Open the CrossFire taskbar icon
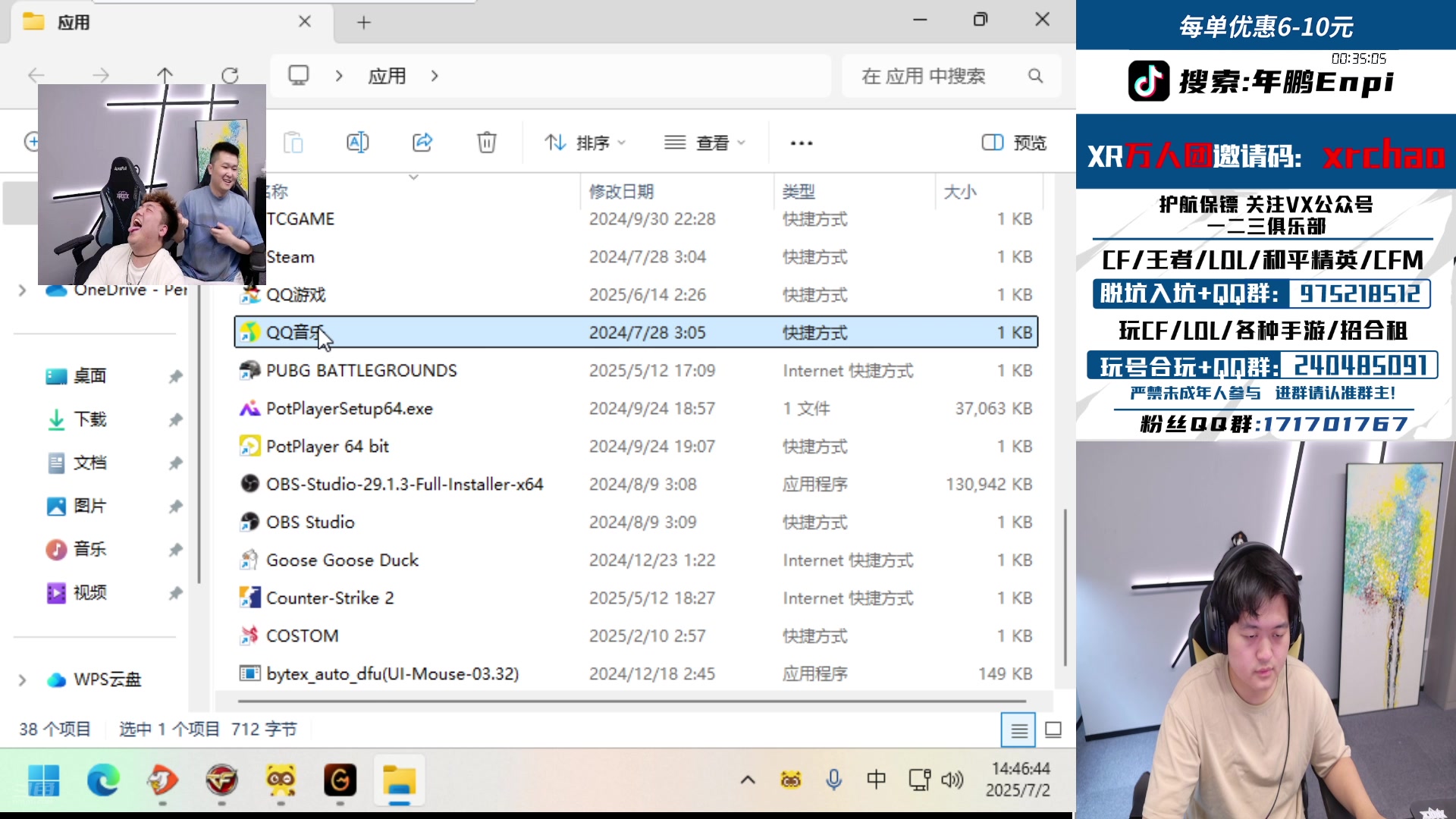This screenshot has width=1456, height=819. [x=221, y=780]
